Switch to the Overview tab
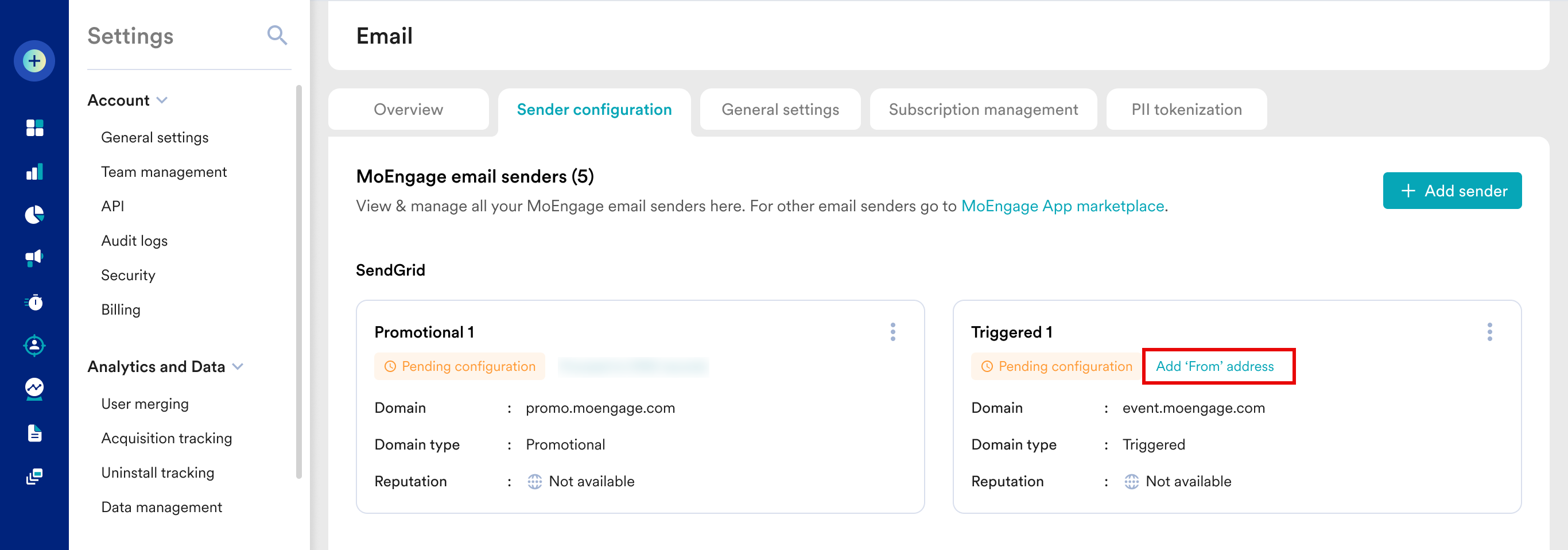The height and width of the screenshot is (550, 1568). coord(408,110)
